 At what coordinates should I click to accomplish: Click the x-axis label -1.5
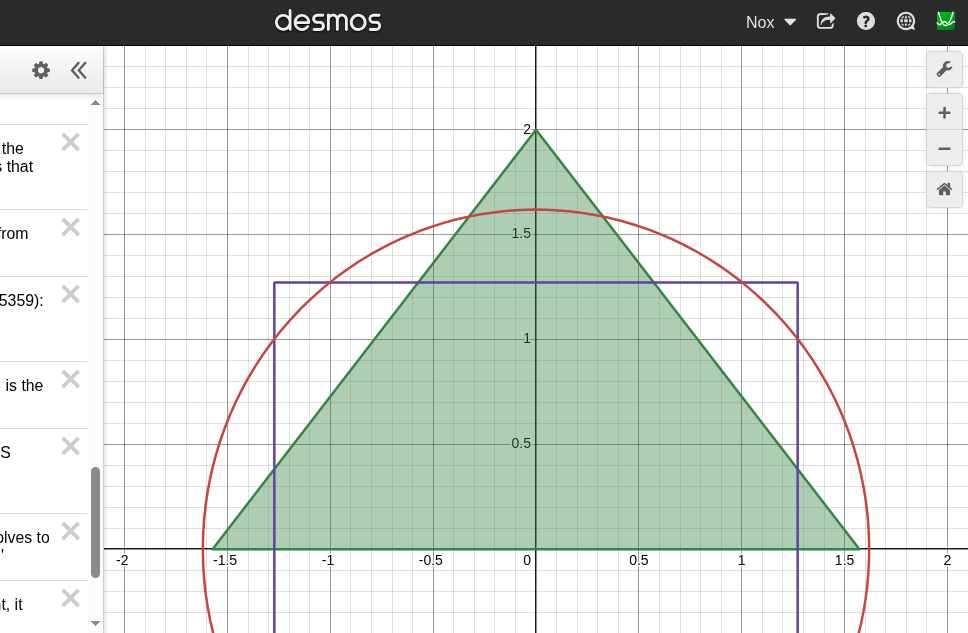point(225,561)
